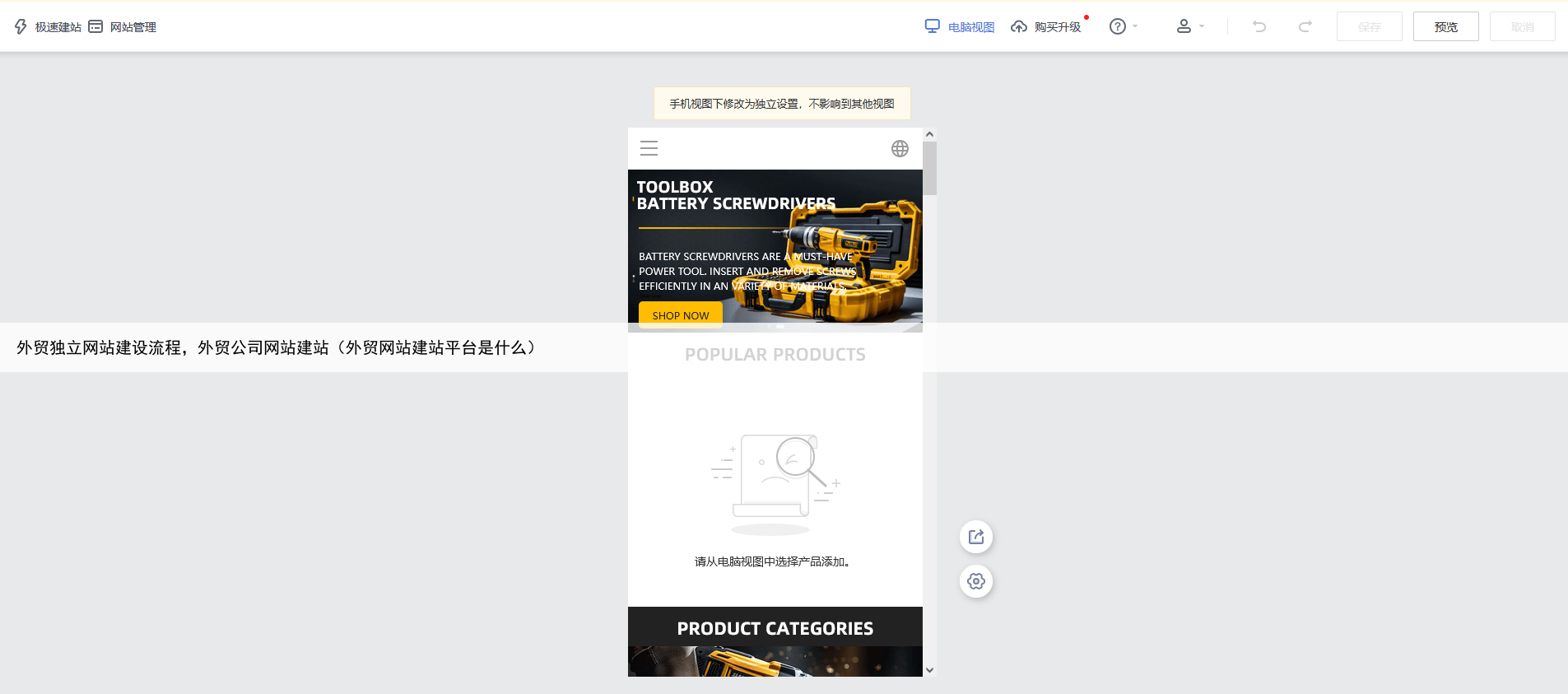1568x694 pixels.
Task: Open 网站管理 site management
Action: click(x=123, y=27)
